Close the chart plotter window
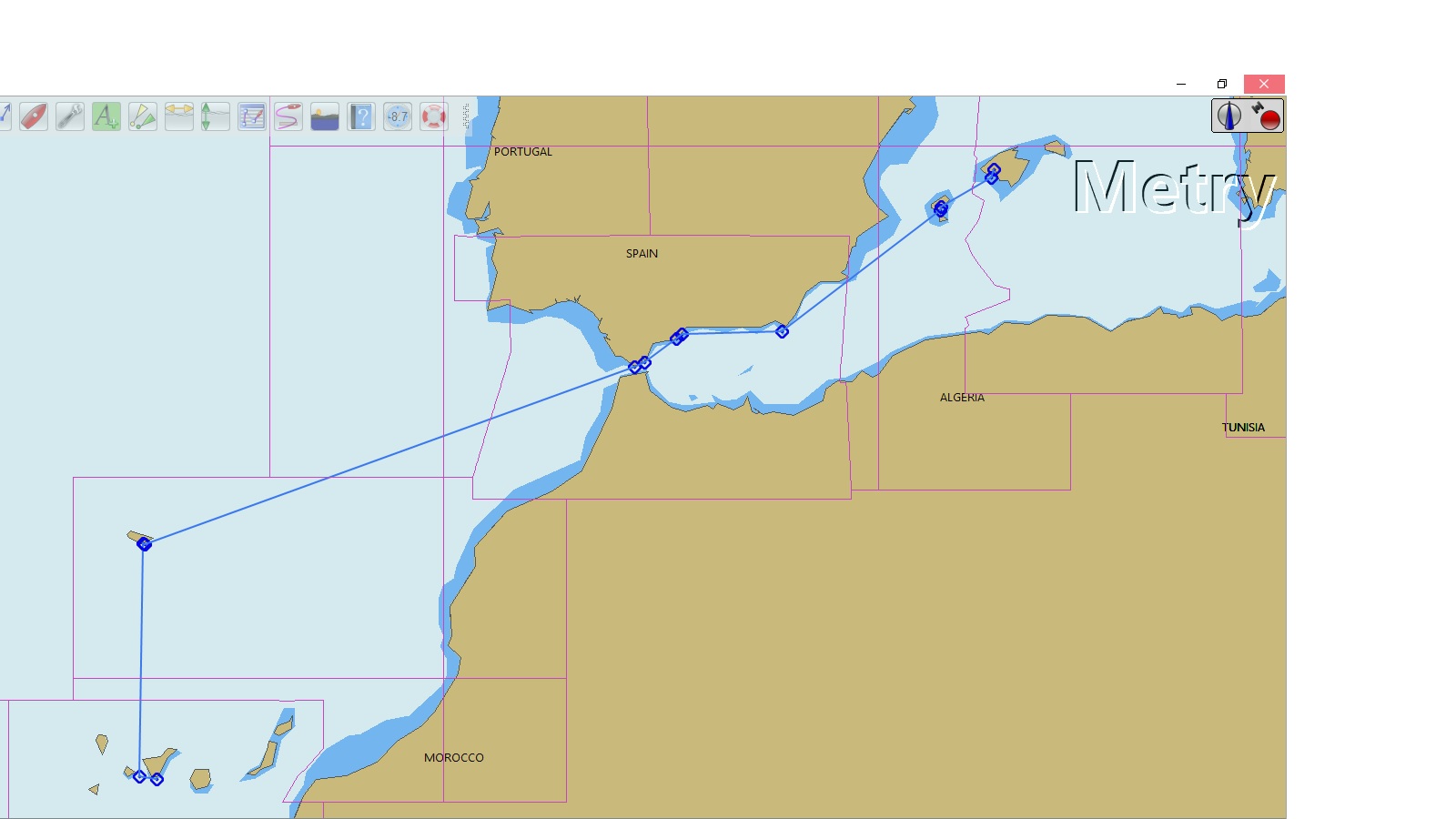This screenshot has height=819, width=1456. pyautogui.click(x=1264, y=84)
